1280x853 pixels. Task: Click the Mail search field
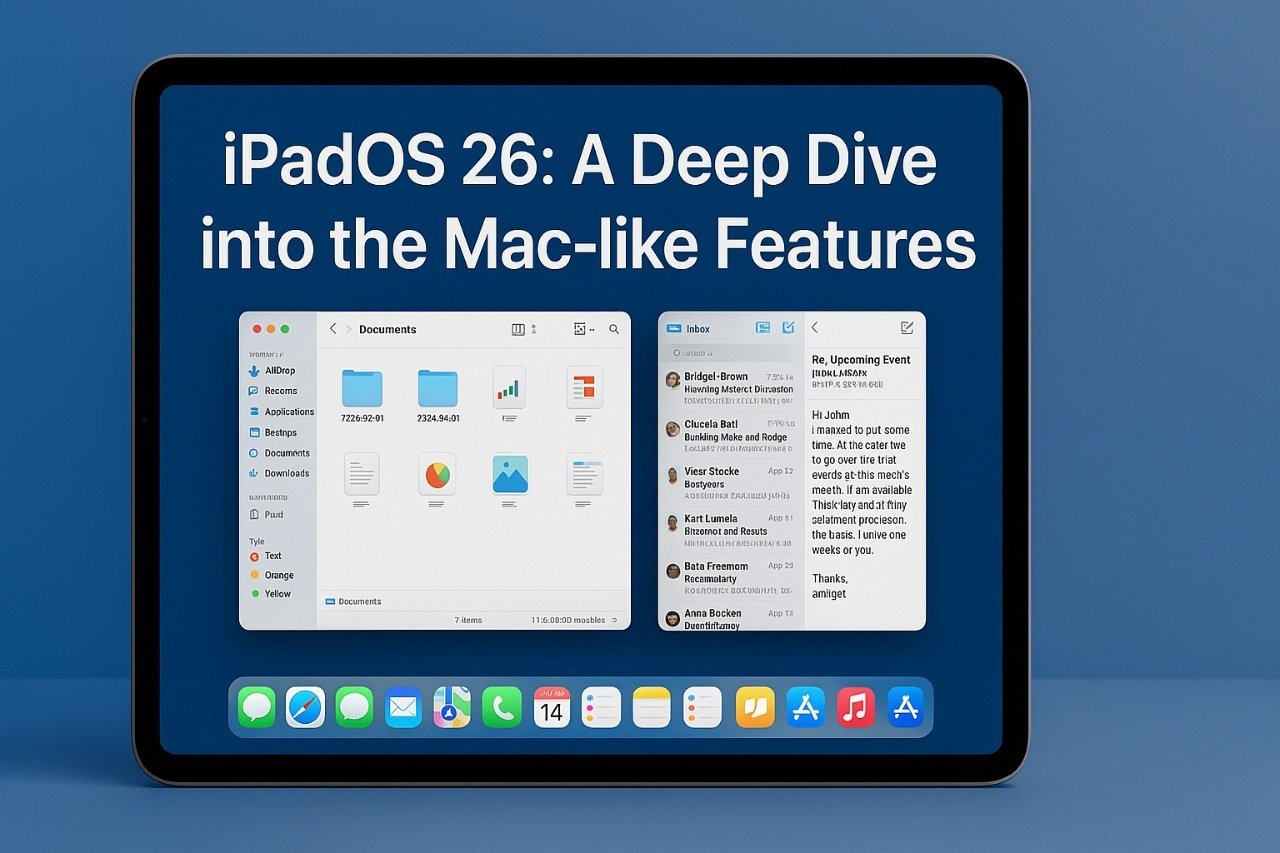(730, 353)
